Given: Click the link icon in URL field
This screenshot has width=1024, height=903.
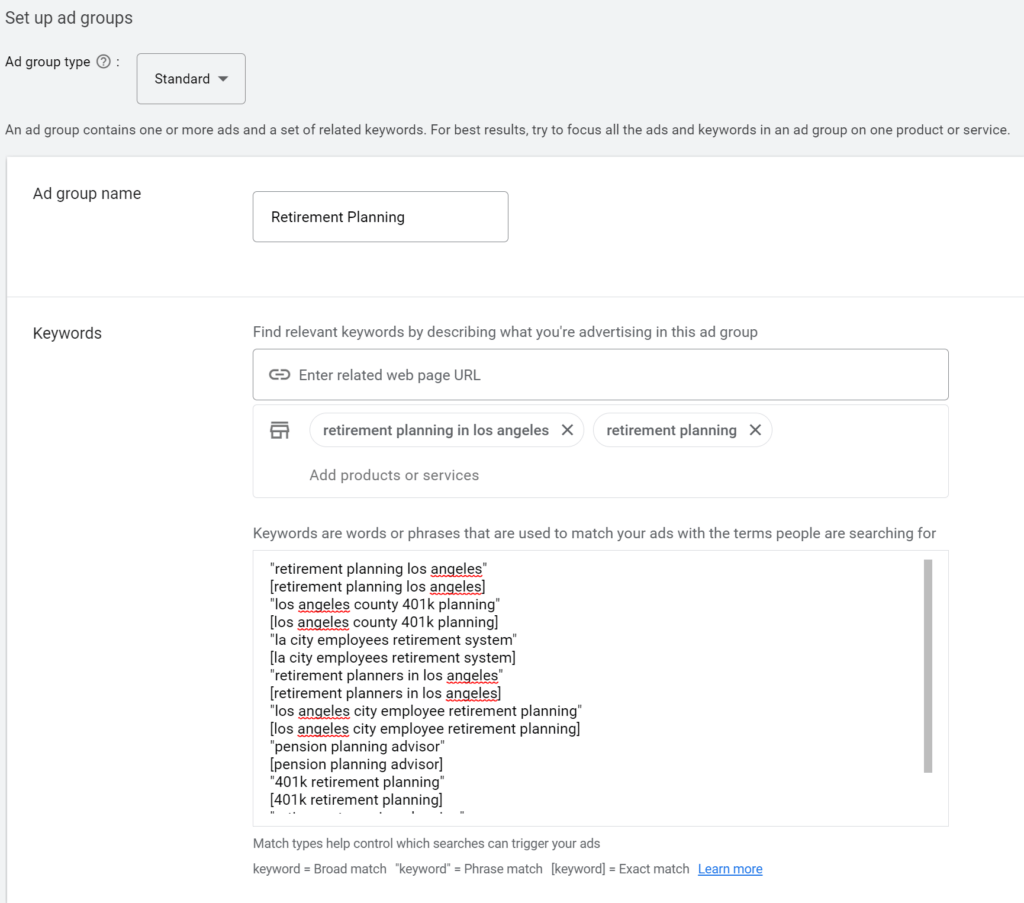Looking at the screenshot, I should pos(279,375).
